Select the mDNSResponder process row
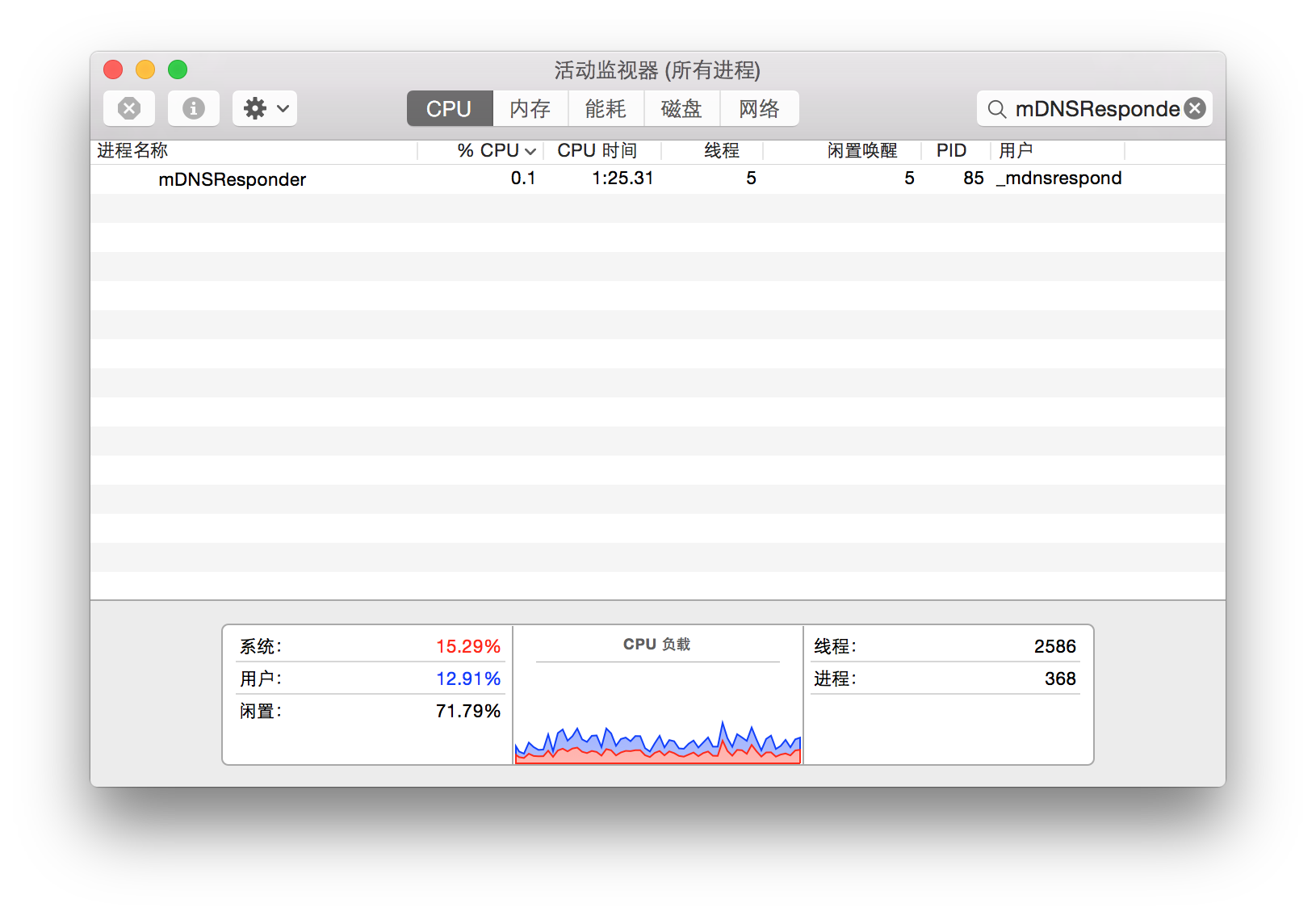The width and height of the screenshot is (1316, 916). [x=658, y=179]
